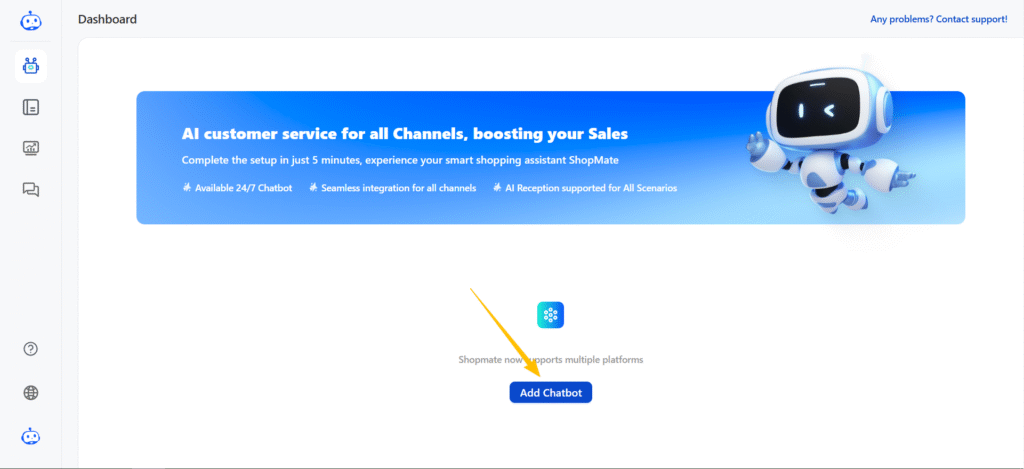The width and height of the screenshot is (1024, 469).
Task: Open the help question mark icon
Action: 31,349
